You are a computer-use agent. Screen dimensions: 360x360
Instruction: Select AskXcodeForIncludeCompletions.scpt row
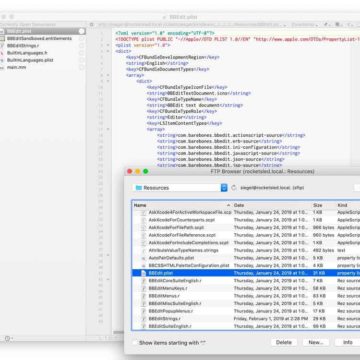[246, 243]
